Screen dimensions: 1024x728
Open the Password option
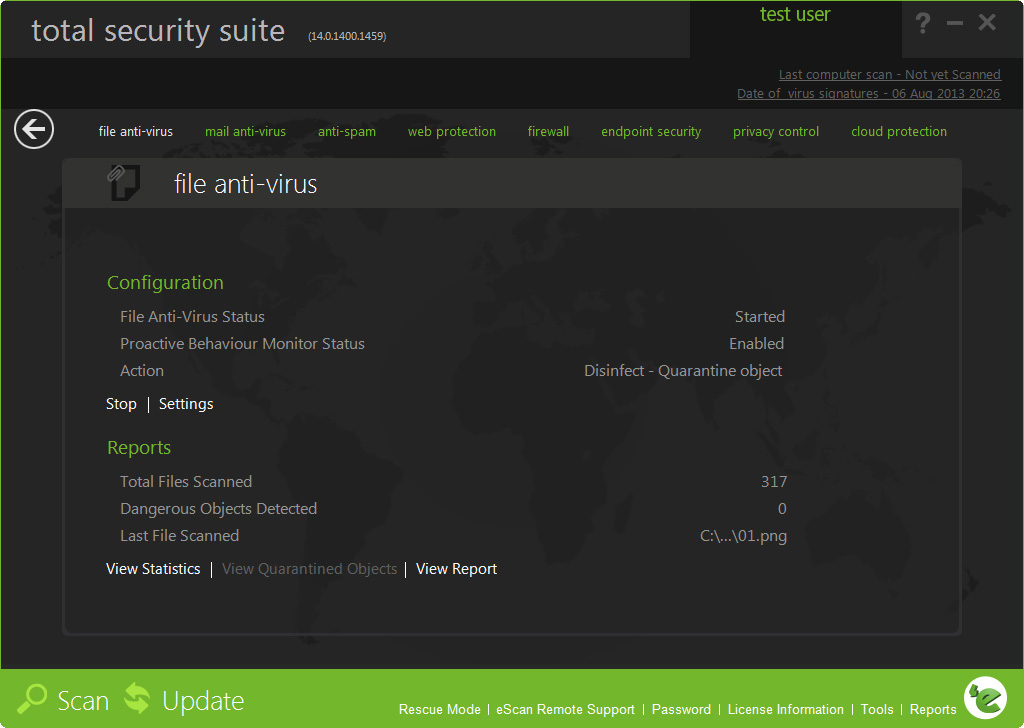[681, 710]
